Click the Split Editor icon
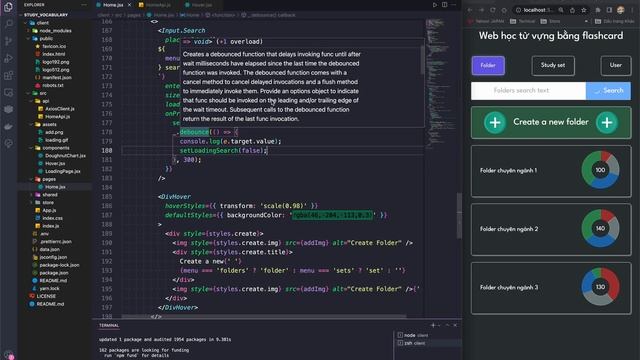 pos(444,5)
